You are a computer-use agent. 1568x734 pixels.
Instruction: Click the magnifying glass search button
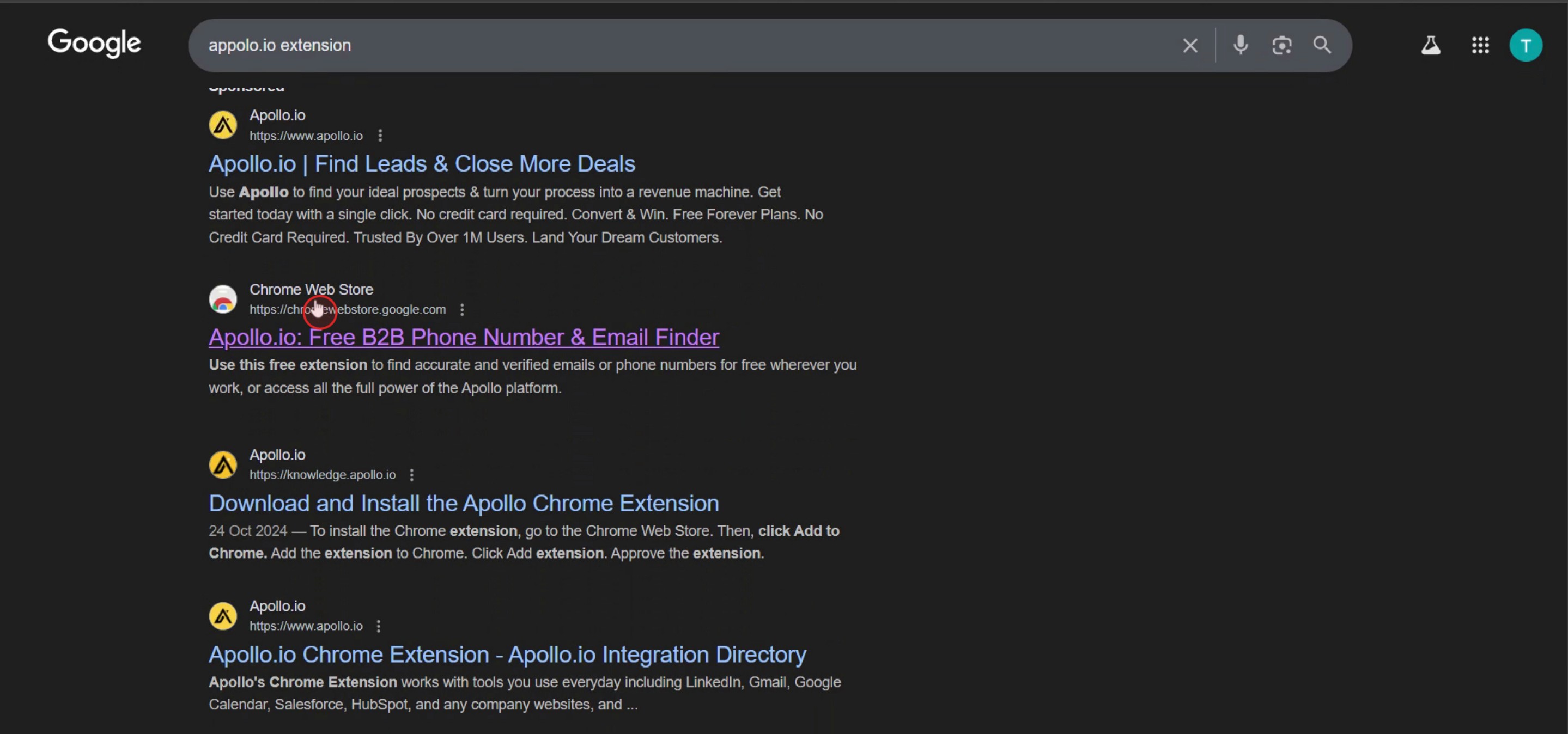1322,45
